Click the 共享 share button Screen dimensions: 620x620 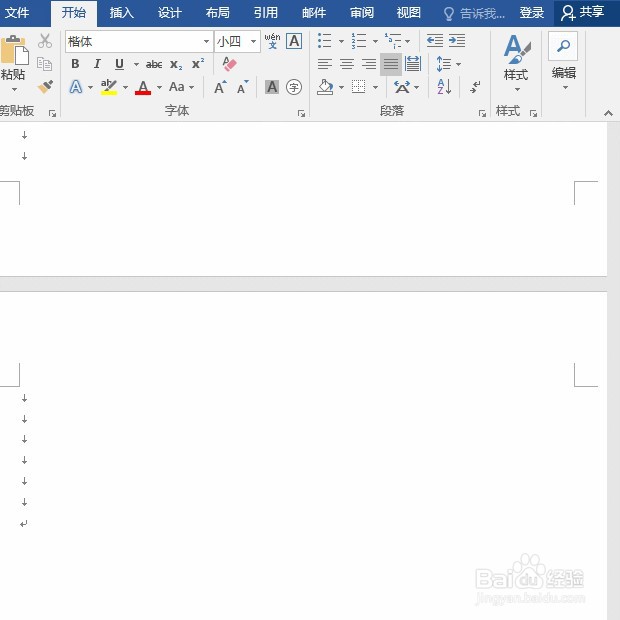(x=583, y=13)
